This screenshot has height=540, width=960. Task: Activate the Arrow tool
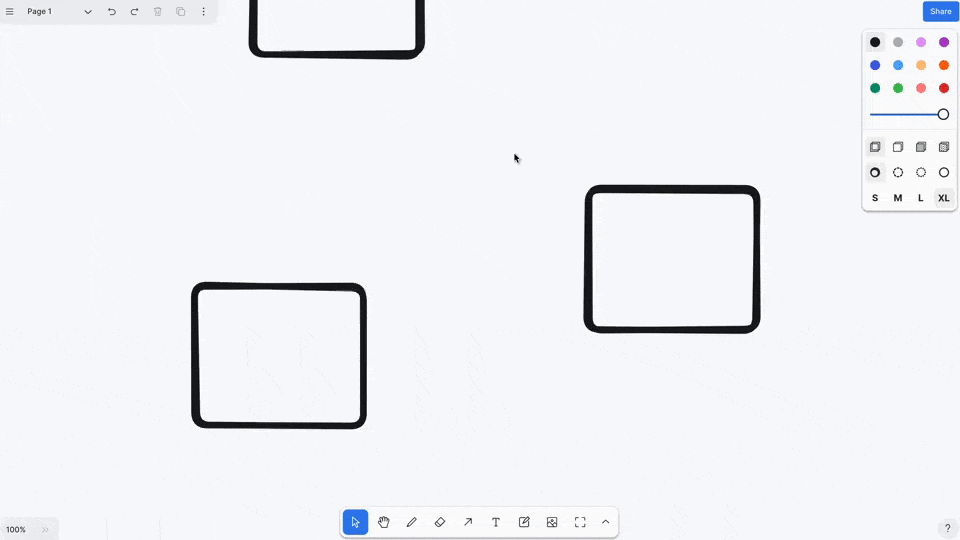(x=468, y=522)
